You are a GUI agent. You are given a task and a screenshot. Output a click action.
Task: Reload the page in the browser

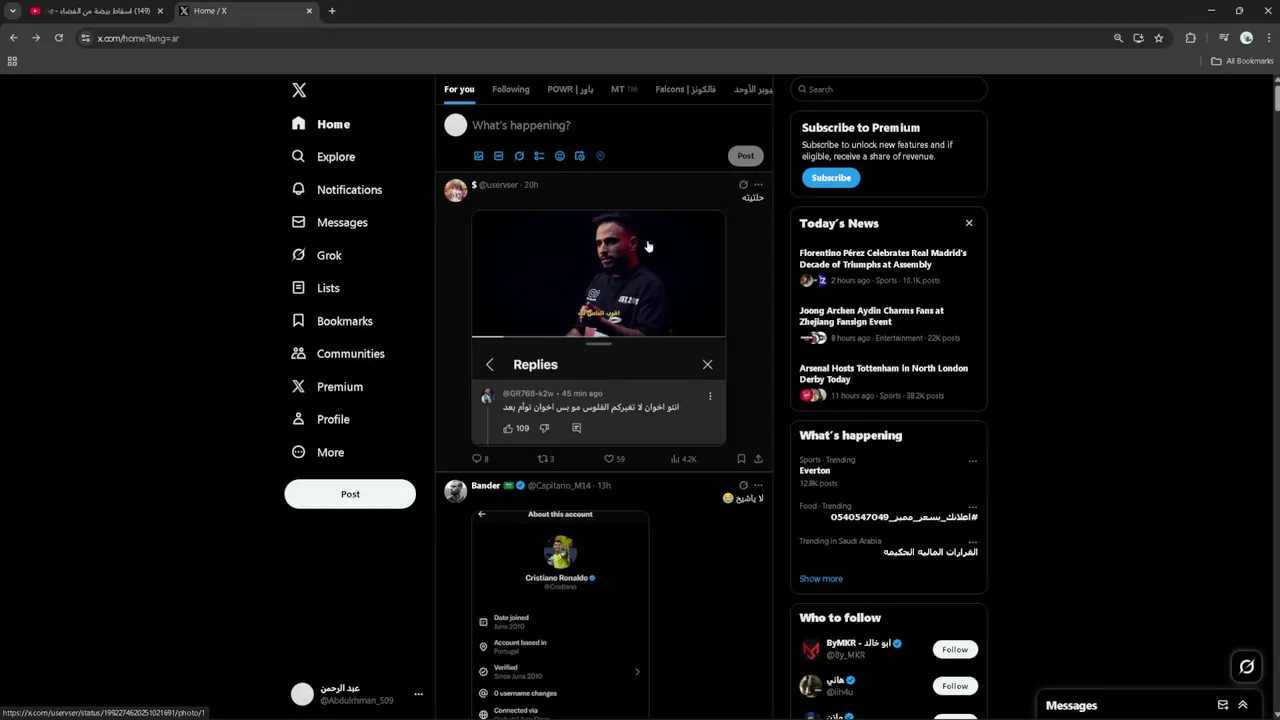pyautogui.click(x=59, y=38)
